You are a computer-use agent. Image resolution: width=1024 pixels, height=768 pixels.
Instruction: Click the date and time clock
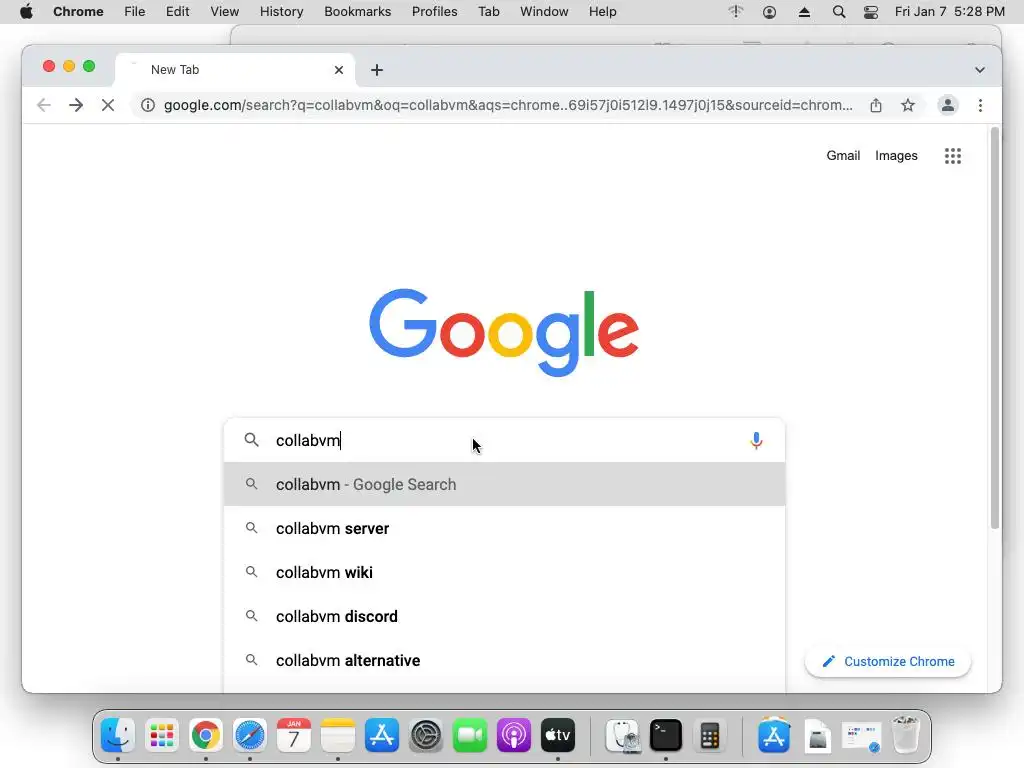click(950, 12)
